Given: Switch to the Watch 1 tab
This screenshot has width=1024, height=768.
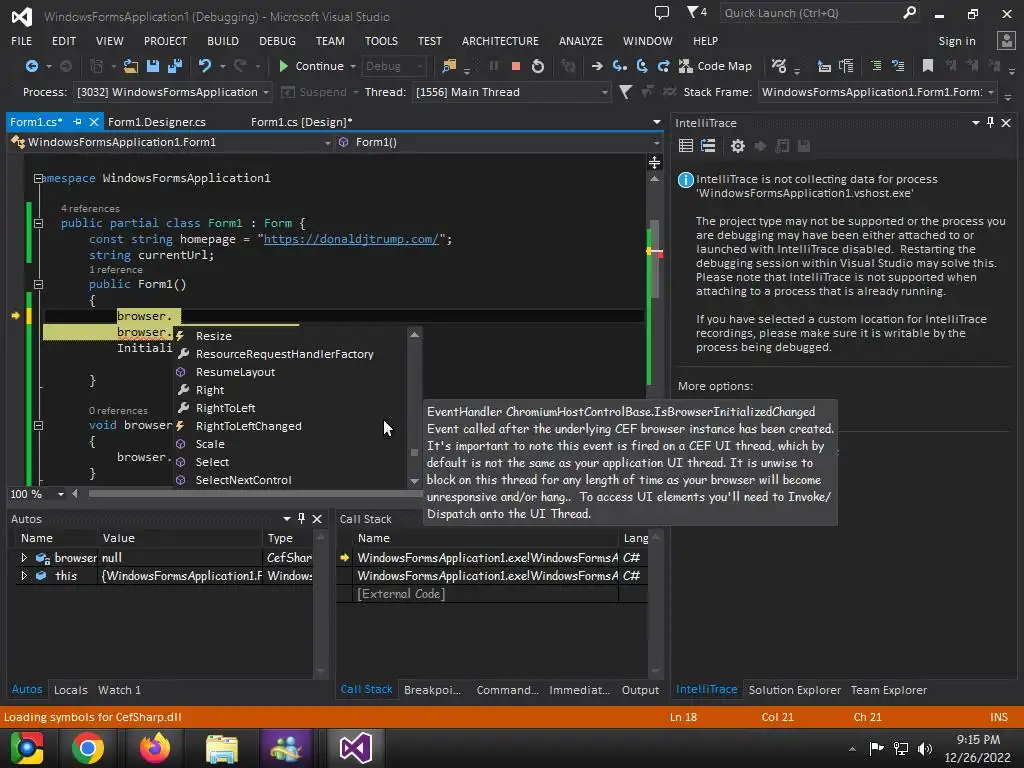Looking at the screenshot, I should [x=120, y=690].
